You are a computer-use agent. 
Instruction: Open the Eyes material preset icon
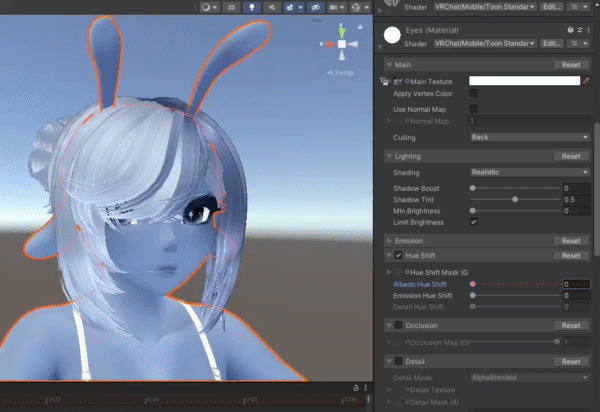(579, 32)
